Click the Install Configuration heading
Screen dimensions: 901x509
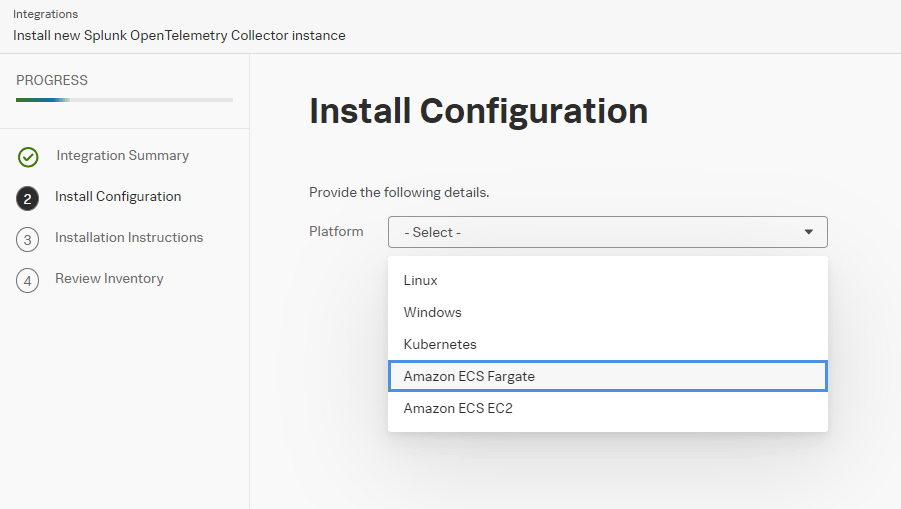point(478,111)
